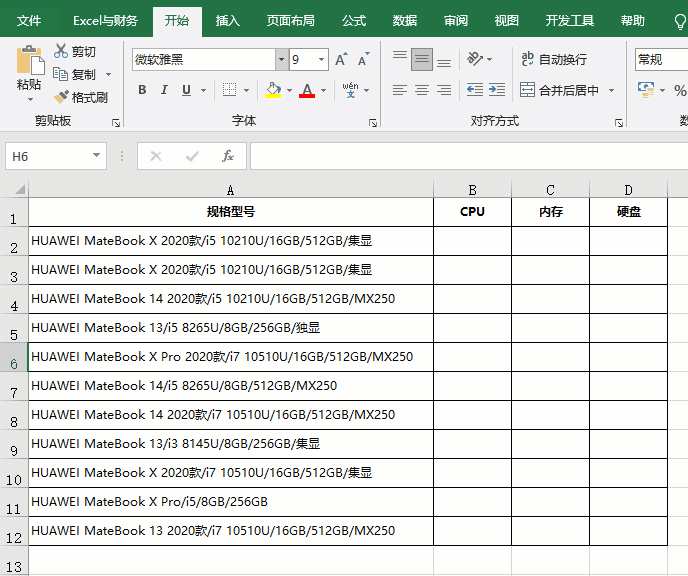The width and height of the screenshot is (688, 576).
Task: Open the font size dropdown
Action: tap(322, 59)
